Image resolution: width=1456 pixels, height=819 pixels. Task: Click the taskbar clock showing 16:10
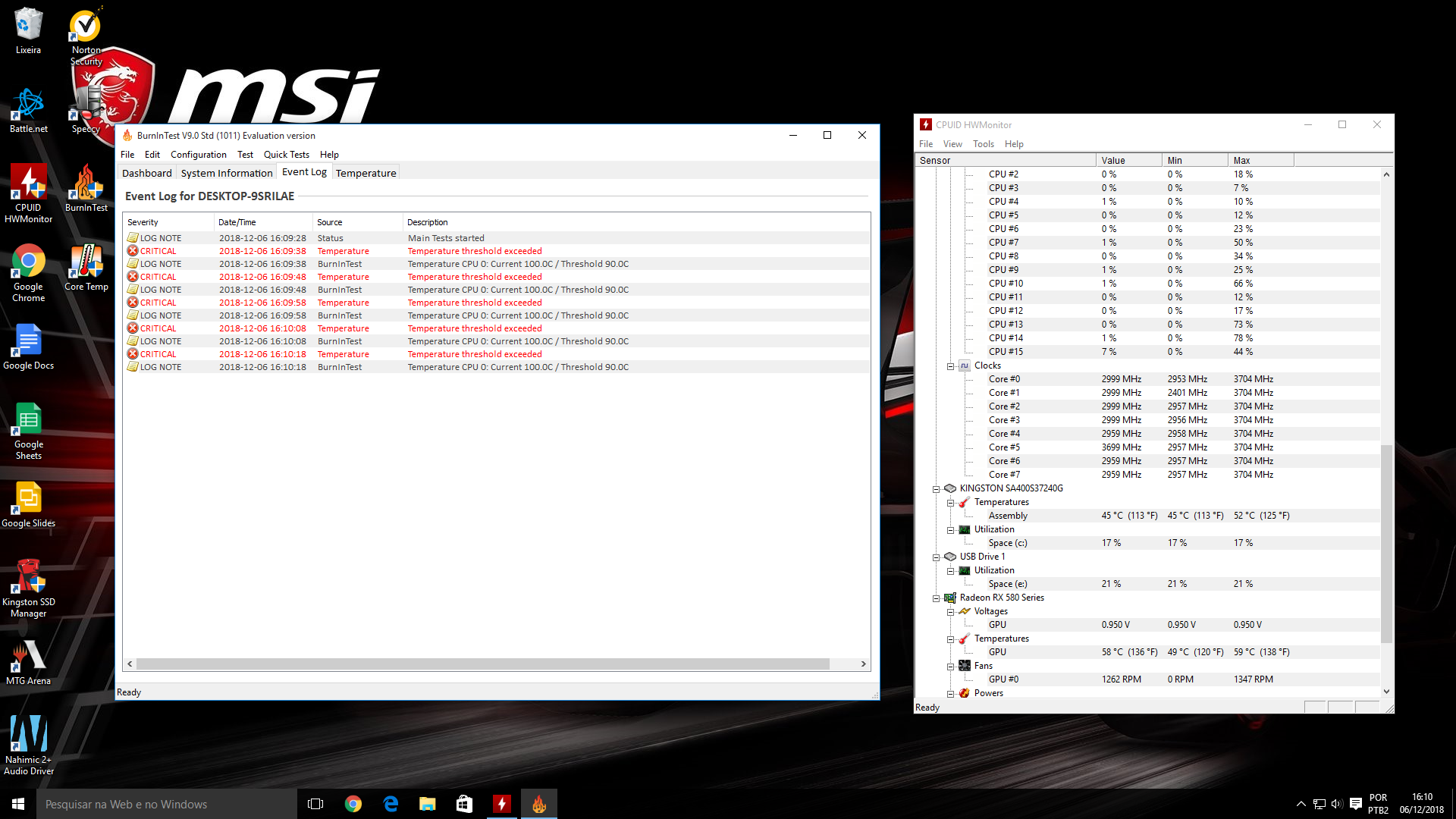pos(1422,804)
